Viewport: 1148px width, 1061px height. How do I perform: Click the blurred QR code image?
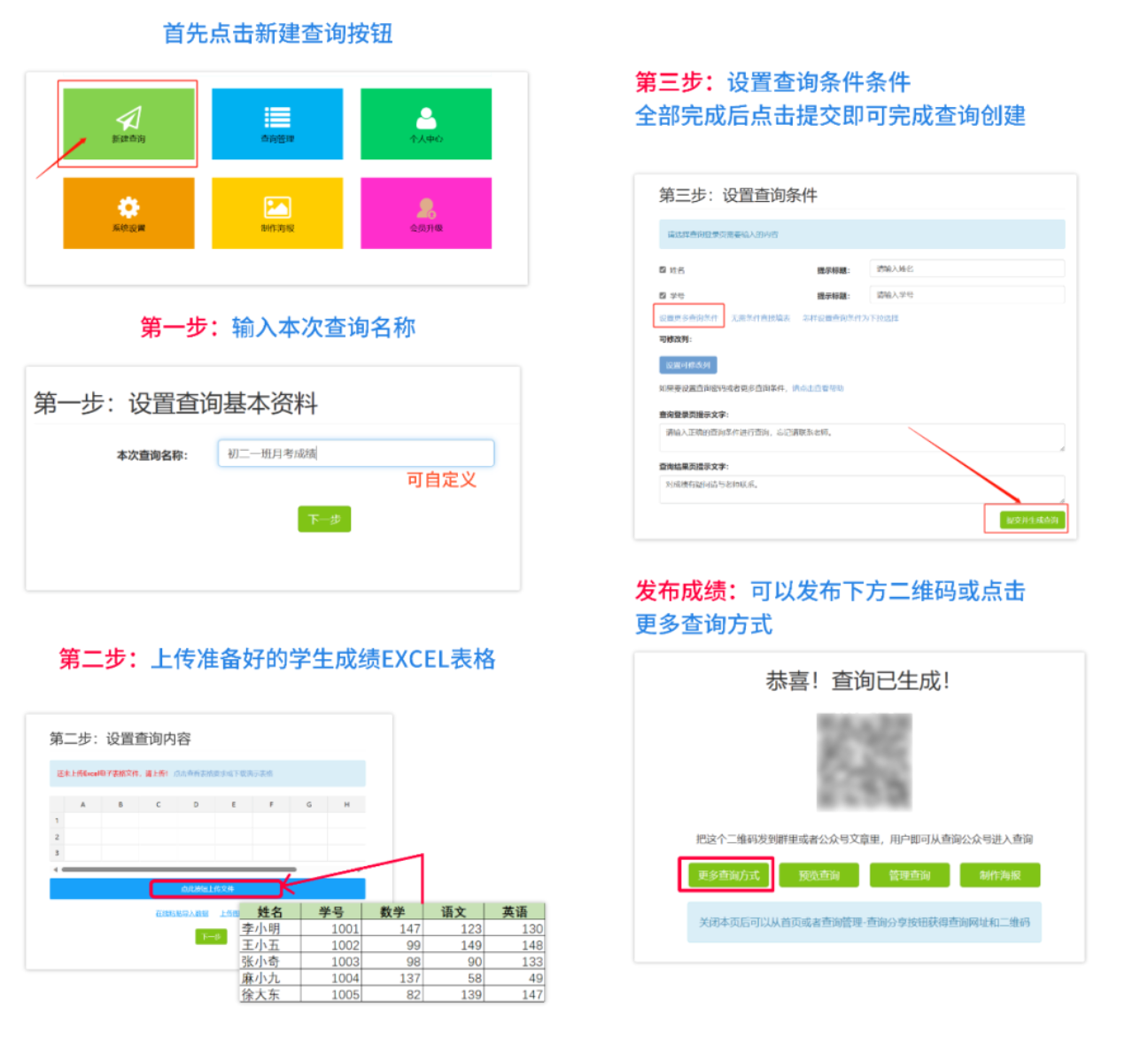tap(864, 762)
